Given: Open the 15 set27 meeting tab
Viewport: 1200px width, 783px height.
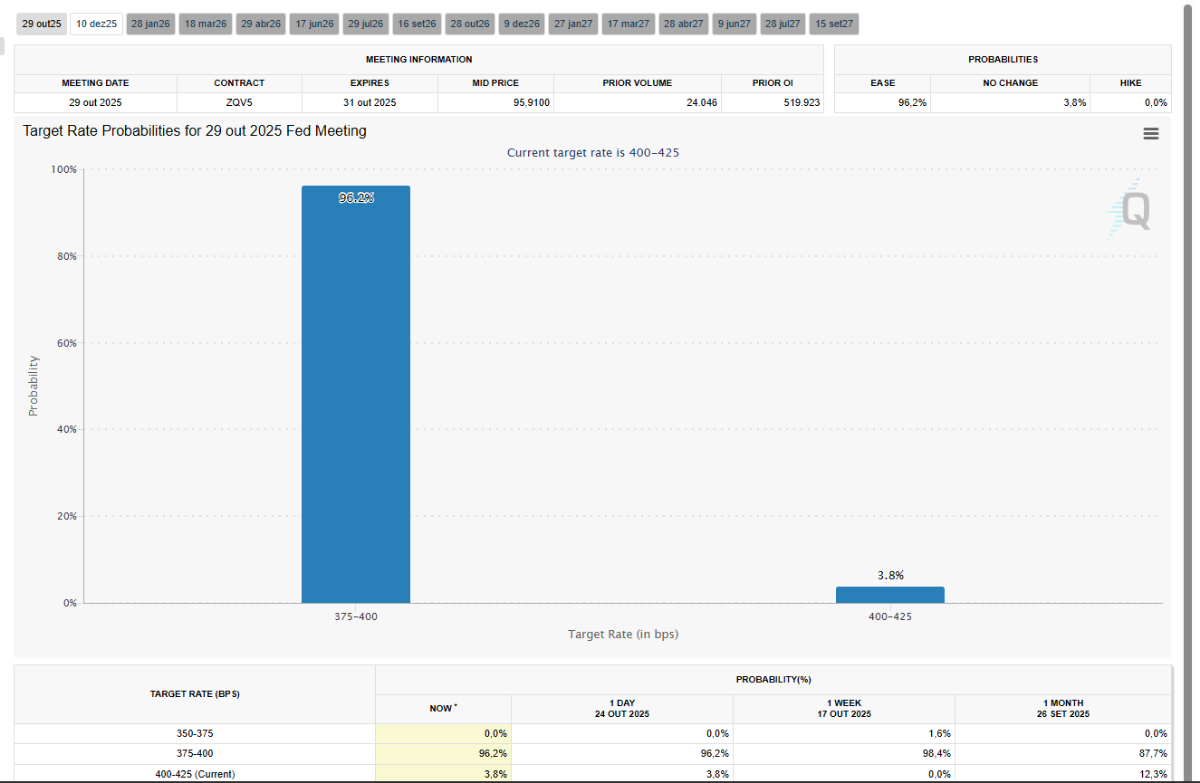Looking at the screenshot, I should coord(835,24).
